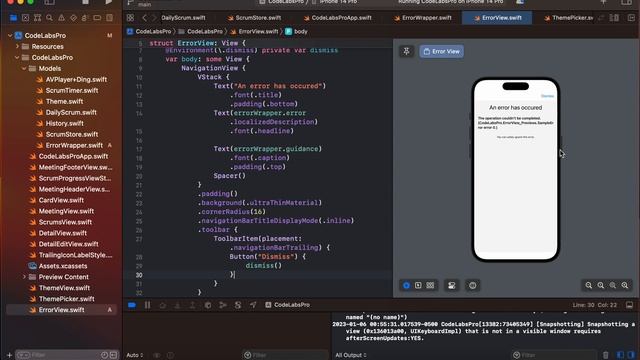Open CardView.swift in navigator
This screenshot has height=360, width=640.
click(x=61, y=200)
